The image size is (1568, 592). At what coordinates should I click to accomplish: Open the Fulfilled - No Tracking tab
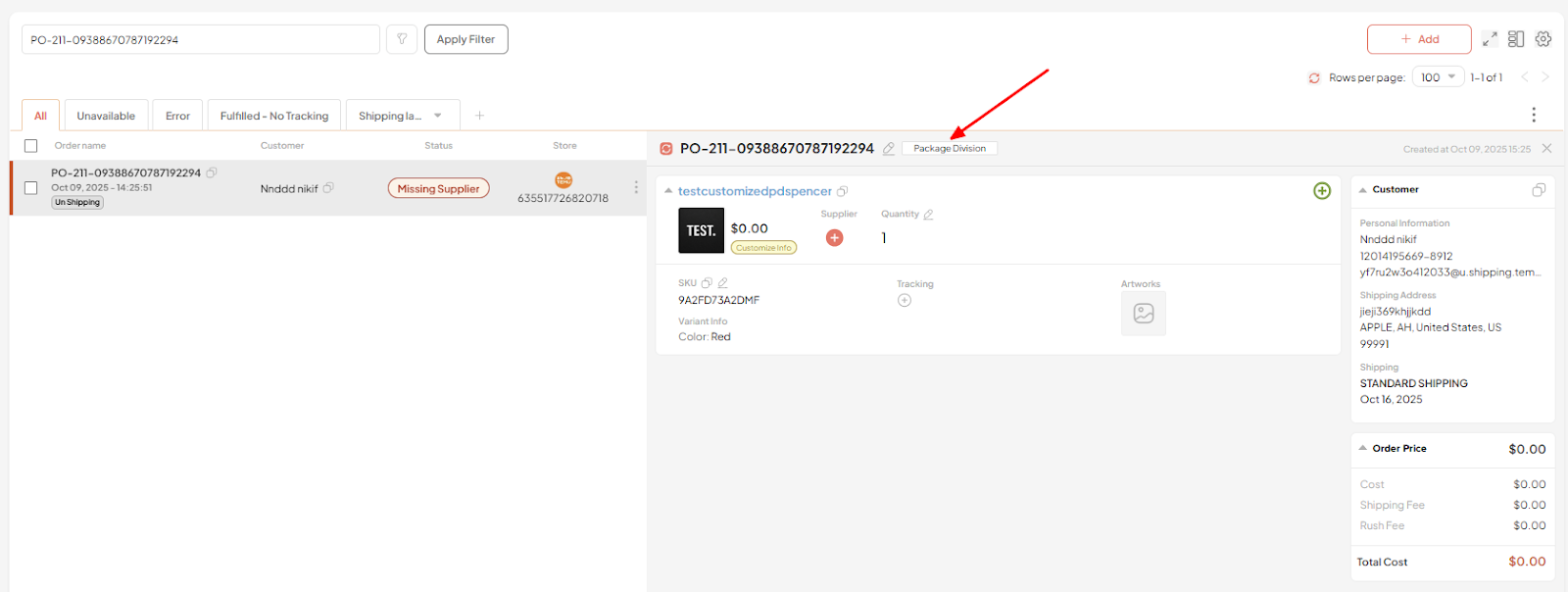tap(274, 116)
